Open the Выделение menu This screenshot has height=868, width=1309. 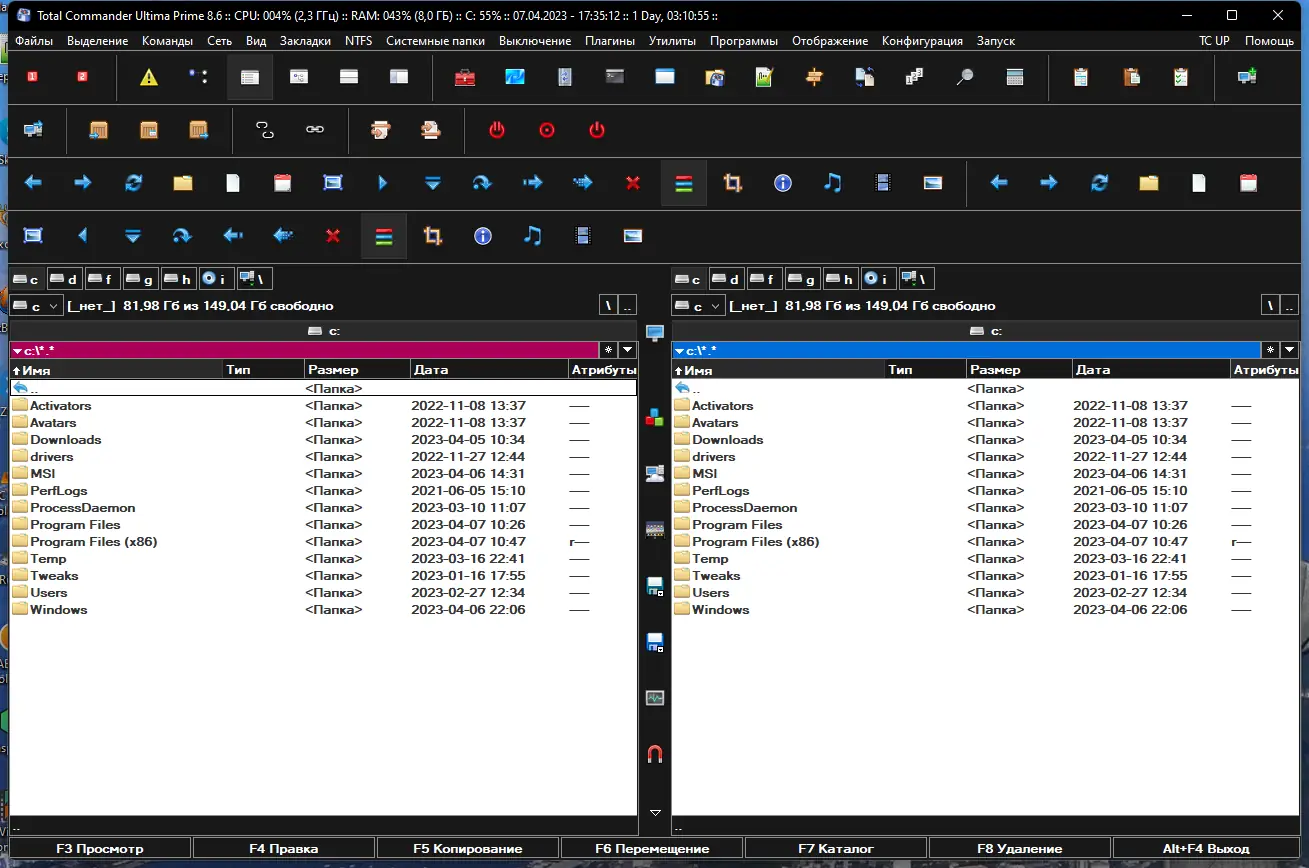(98, 41)
